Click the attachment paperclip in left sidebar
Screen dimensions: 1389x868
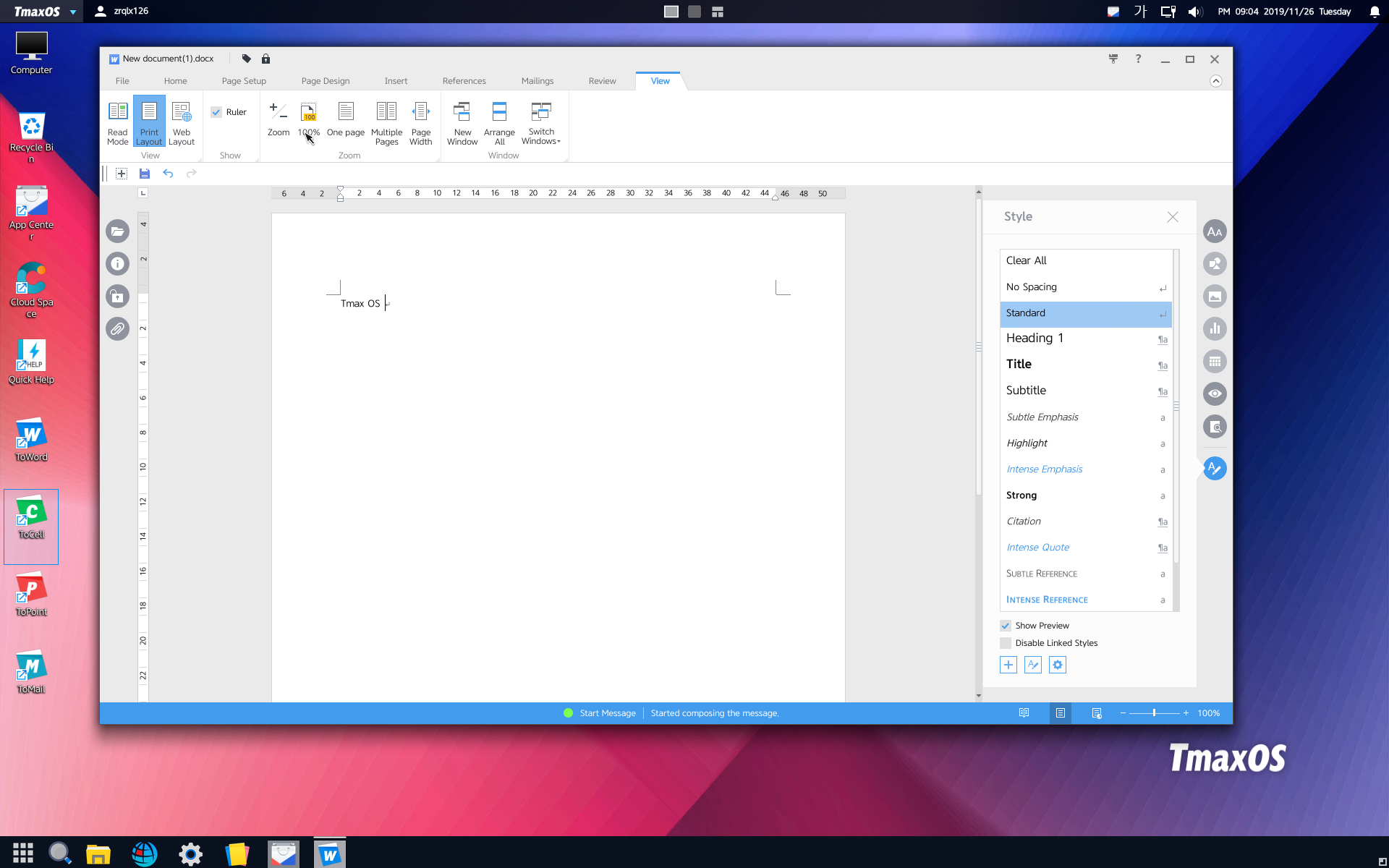pos(117,329)
